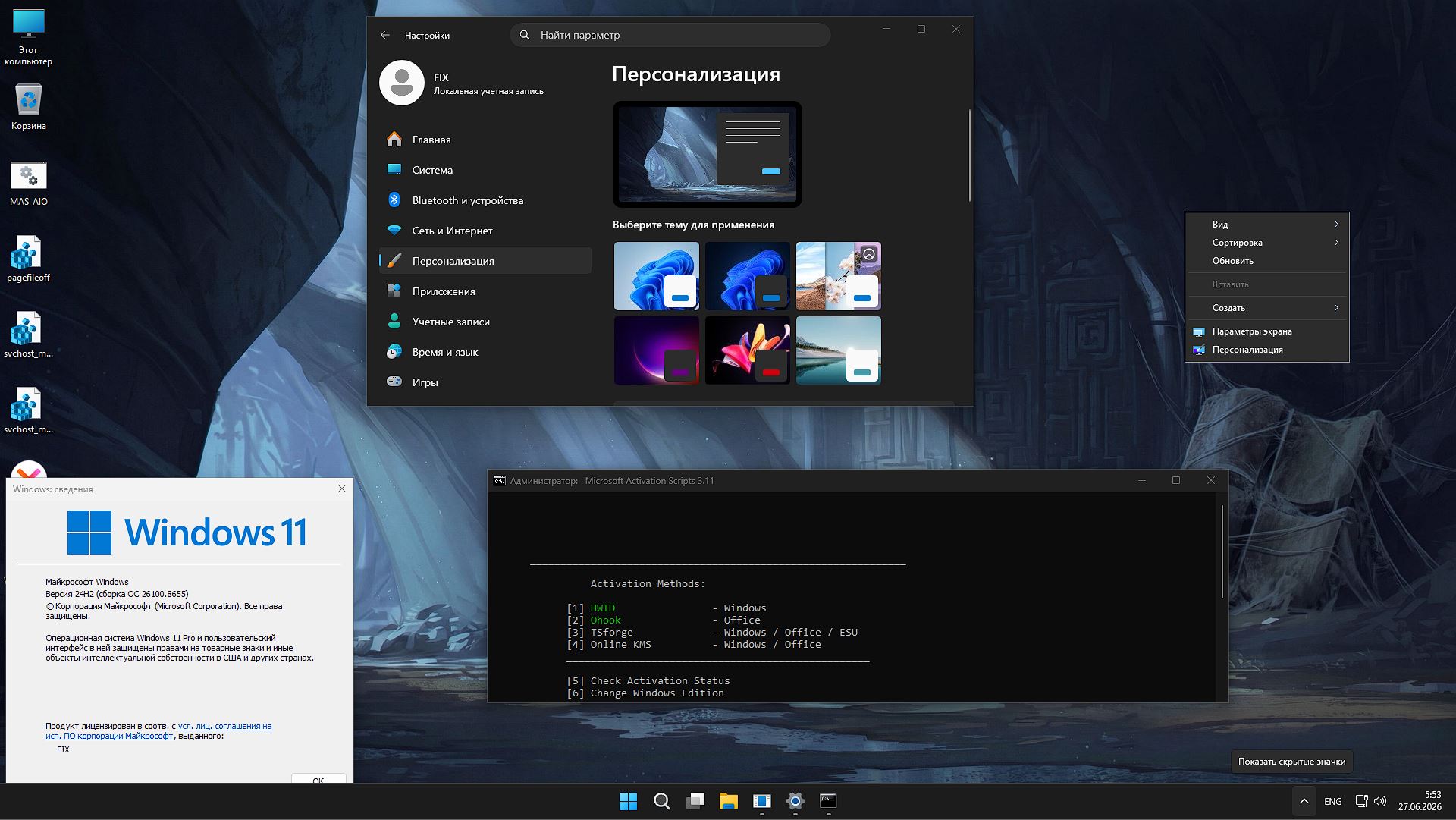Click 'Локальная учетная запись' account text
This screenshot has width=1456, height=820.
[x=488, y=91]
